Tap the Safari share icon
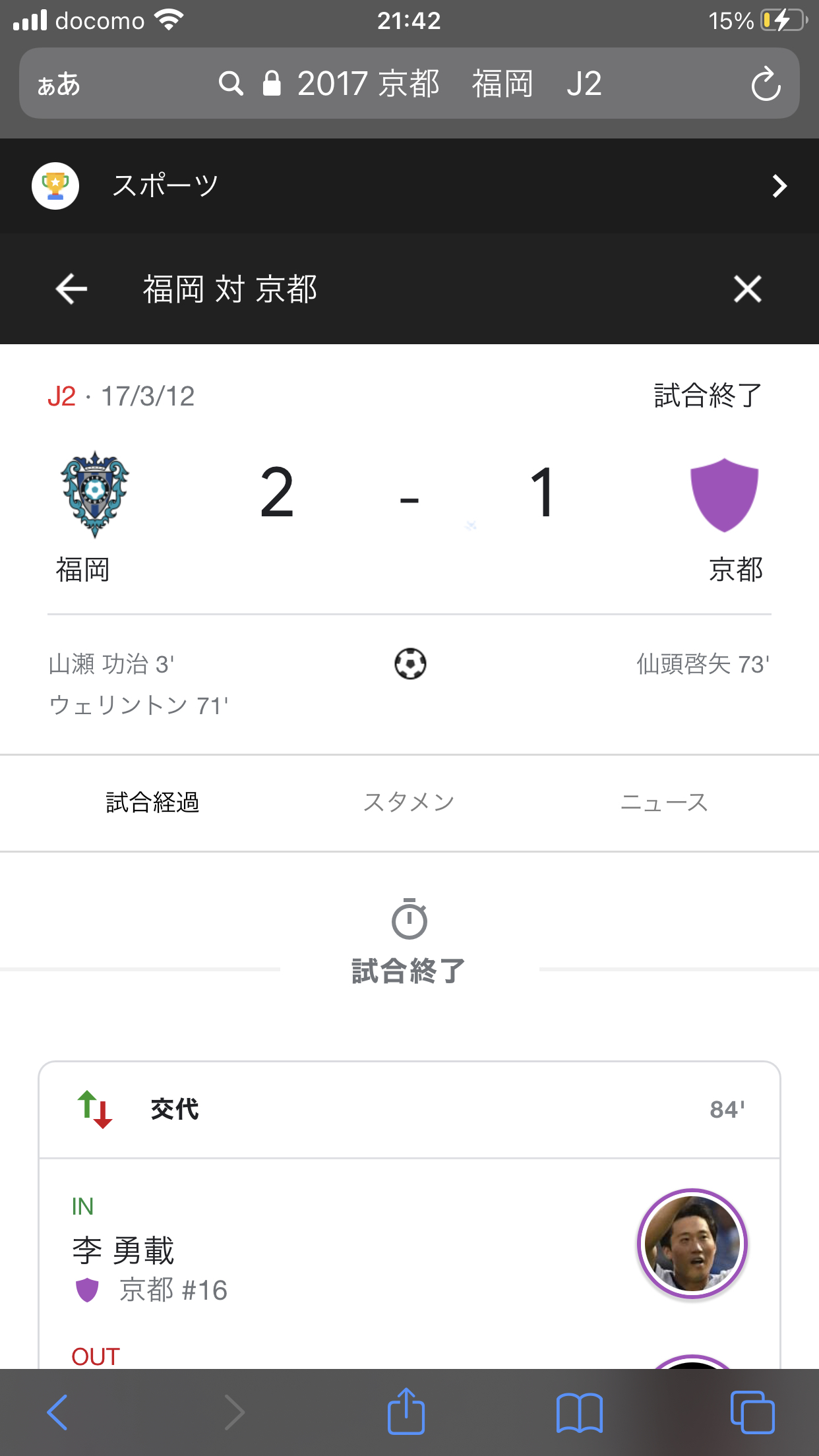Screen dimensions: 819x1456 coord(406,1412)
